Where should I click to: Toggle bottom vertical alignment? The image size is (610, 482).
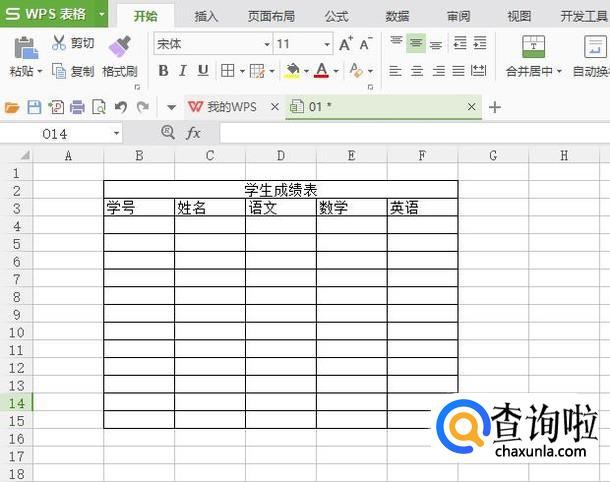436,44
